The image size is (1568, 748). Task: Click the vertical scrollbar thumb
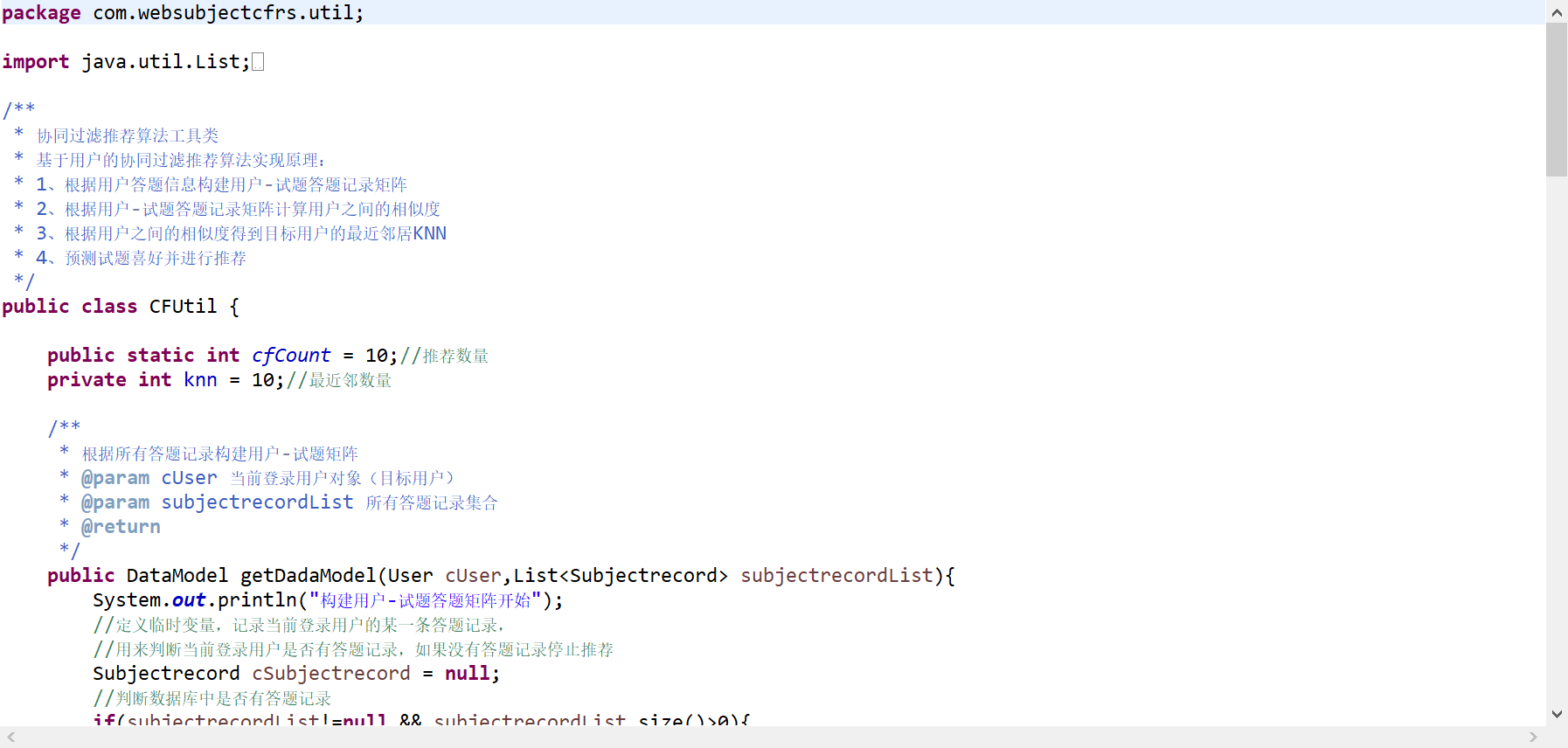point(1557,100)
